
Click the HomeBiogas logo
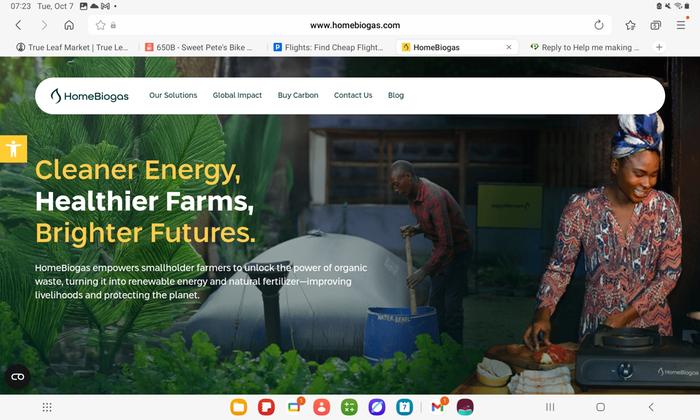[x=90, y=96]
